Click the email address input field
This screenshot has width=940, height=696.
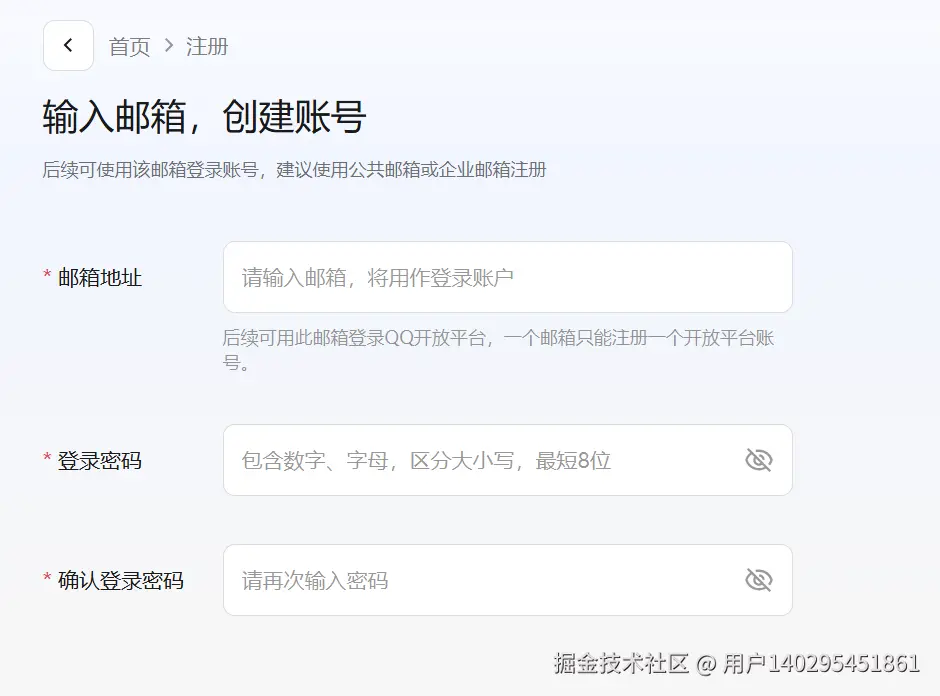point(507,277)
